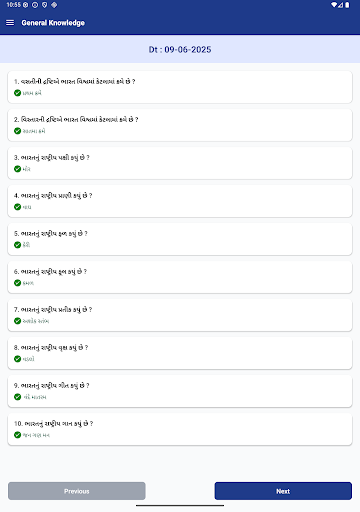
Task: Open question 4 card
Action: (x=180, y=201)
